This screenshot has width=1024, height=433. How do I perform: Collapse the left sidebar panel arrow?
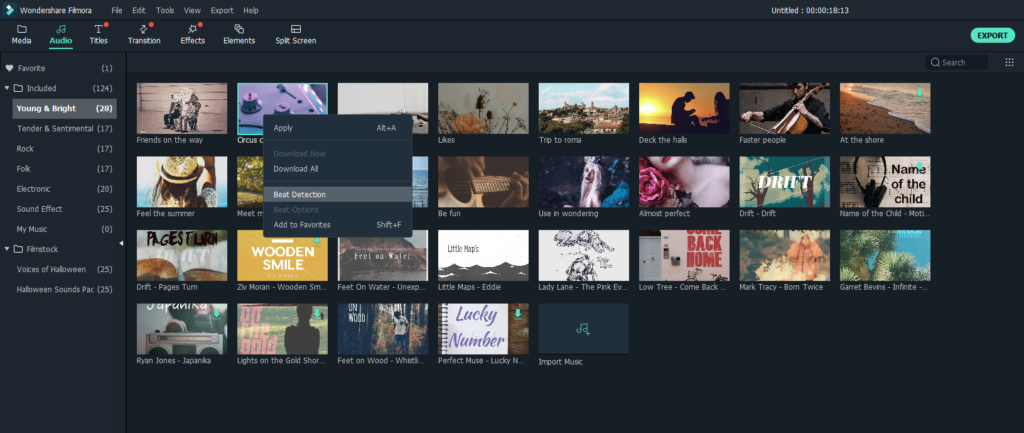[121, 243]
